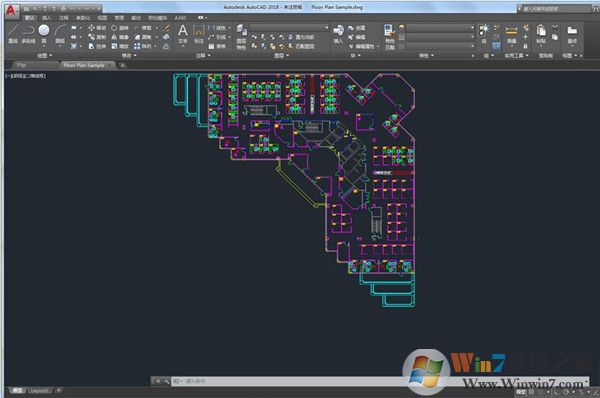Viewport: 600px width, 398px height.
Task: Click the Trim tool in Modify panel
Action: 143,28
